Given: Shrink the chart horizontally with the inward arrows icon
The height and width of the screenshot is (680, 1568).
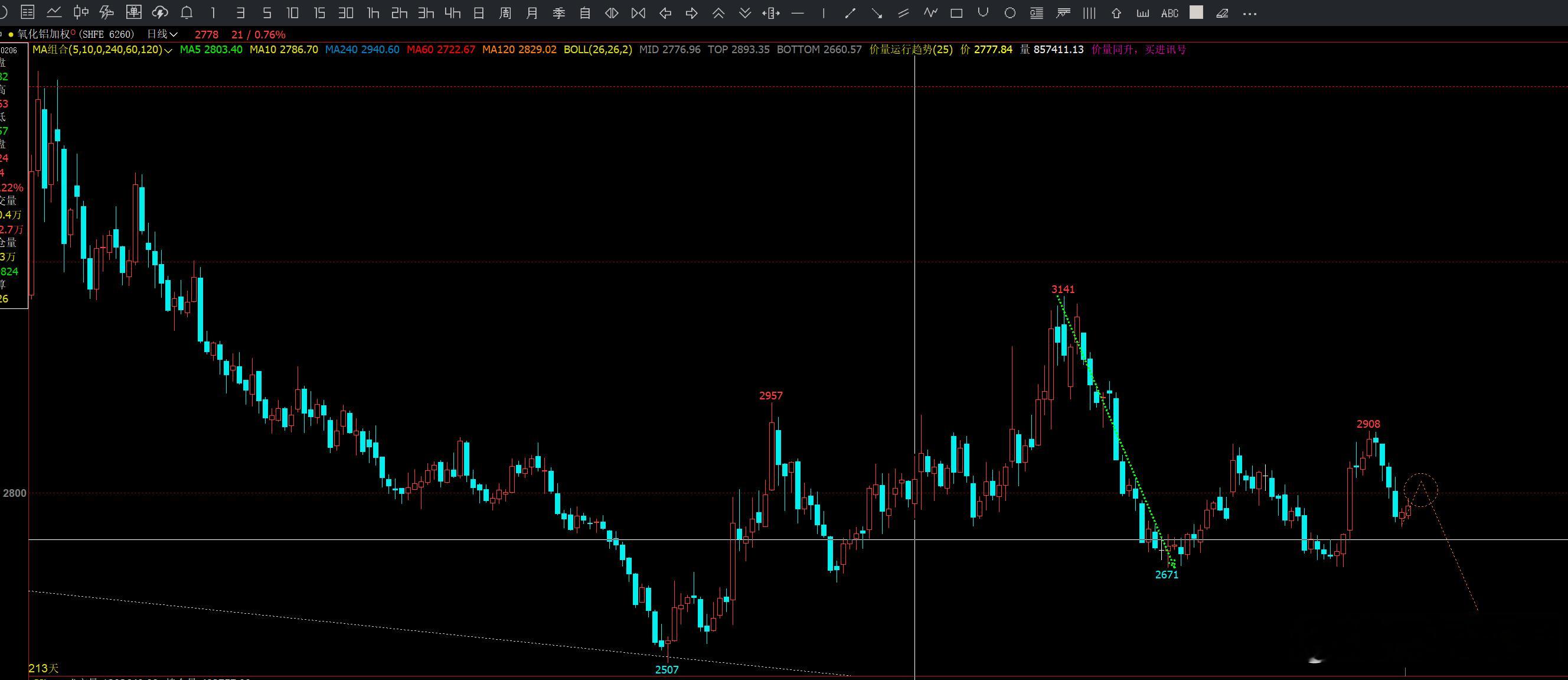Looking at the screenshot, I should coord(639,13).
